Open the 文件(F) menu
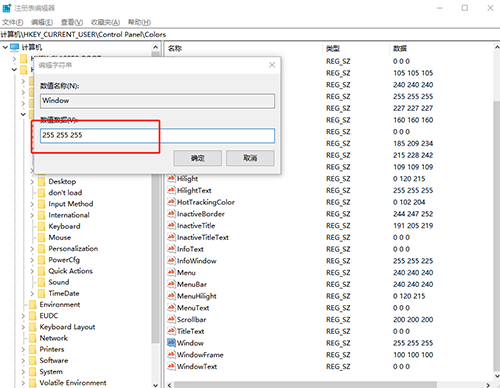Viewport: 500px width, 388px height. 13,22
